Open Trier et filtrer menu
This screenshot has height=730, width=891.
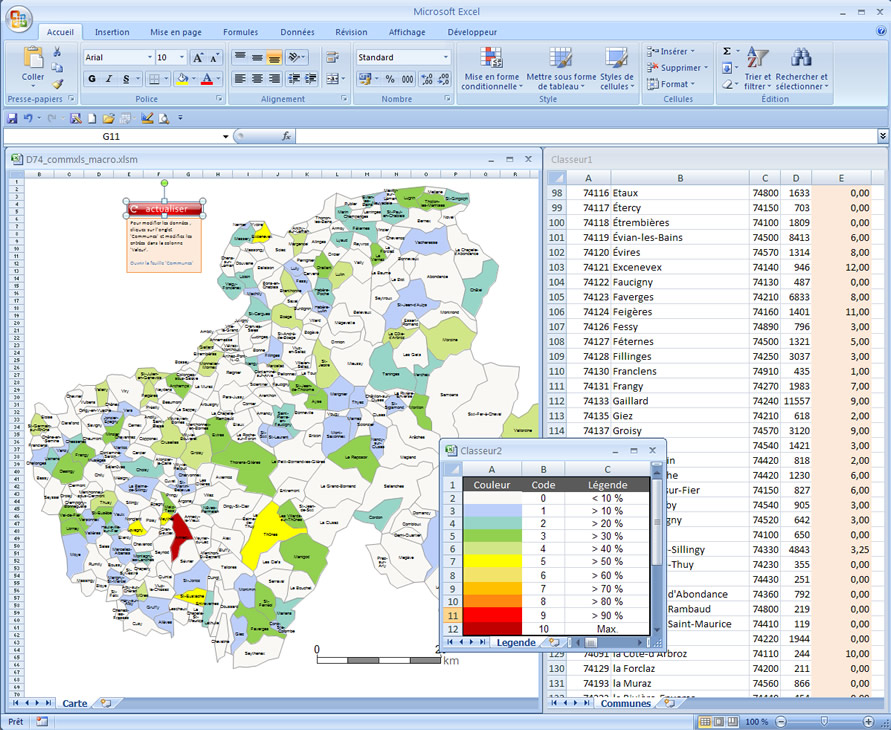tap(757, 68)
